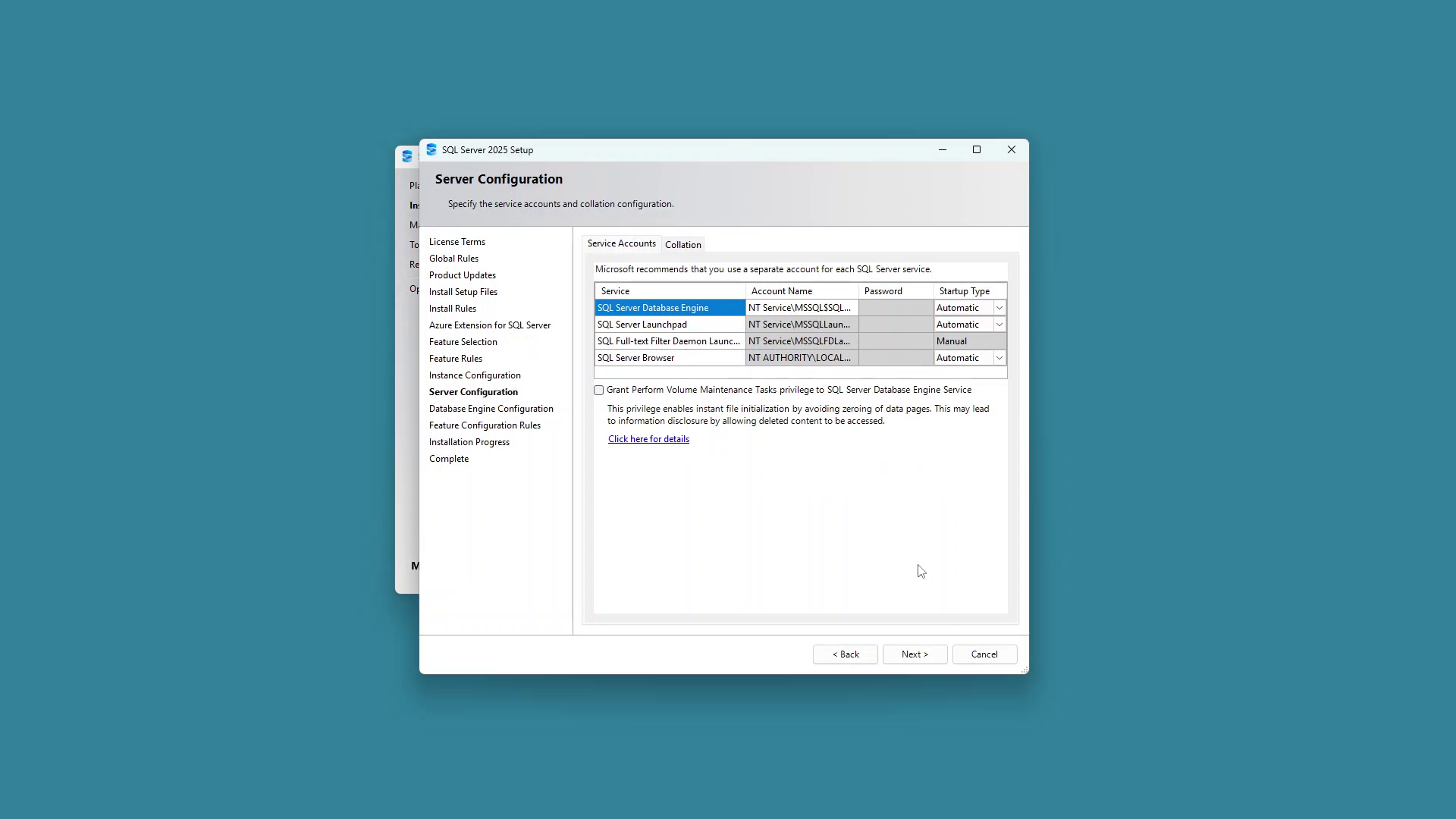Switch to the Collation tab
1456x819 pixels.
point(683,245)
